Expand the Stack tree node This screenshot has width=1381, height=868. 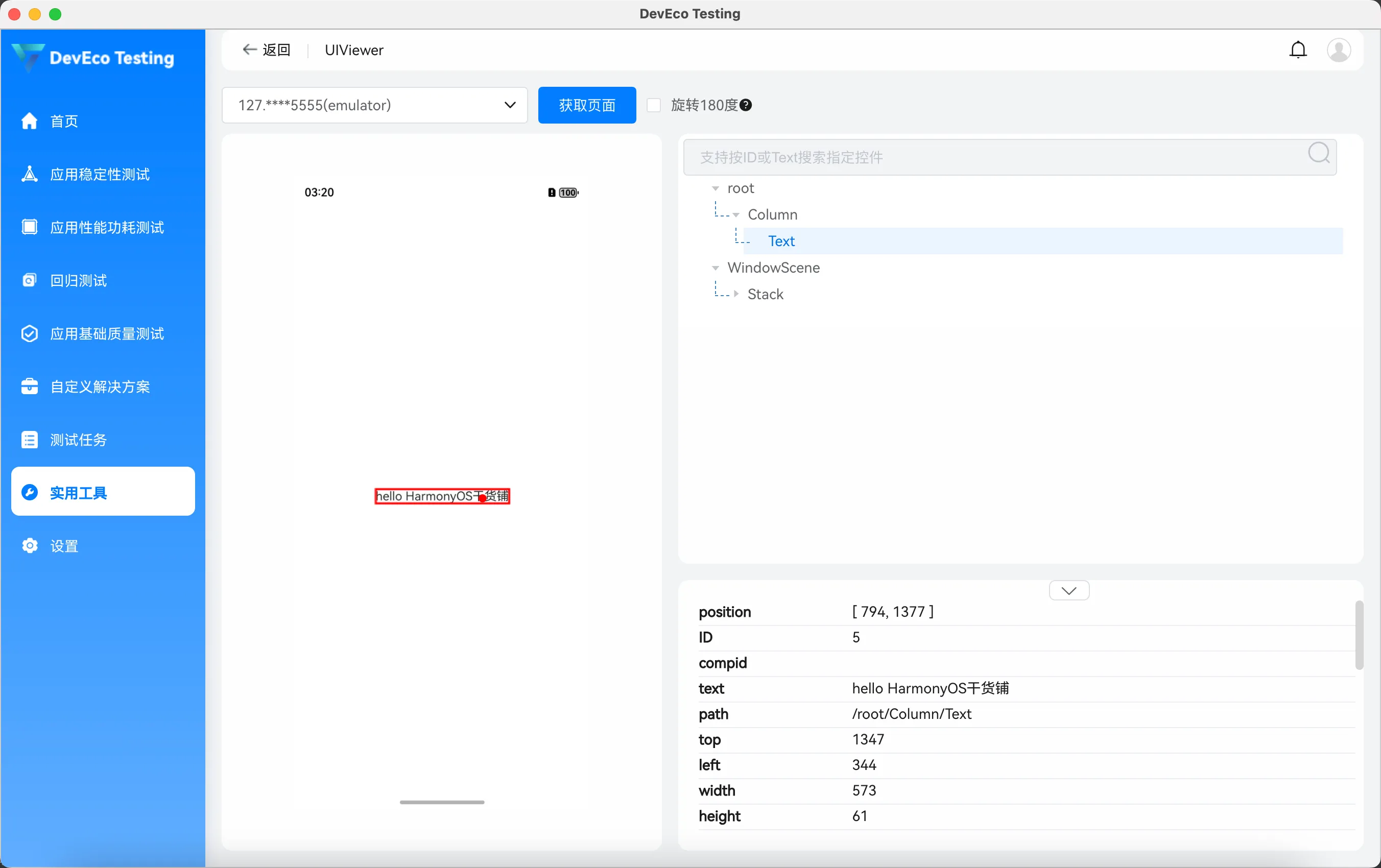(736, 294)
